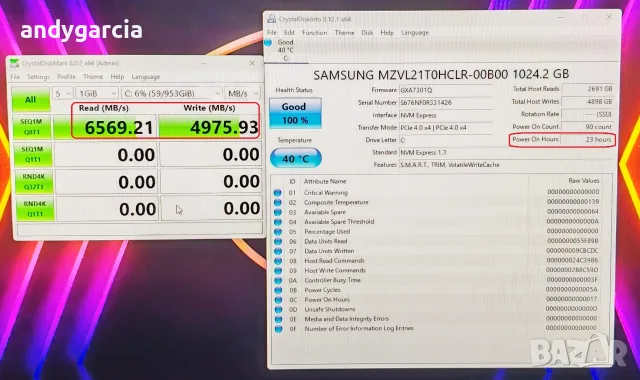Click status dot for Composite Temperature
640x380 pixels.
click(x=278, y=202)
